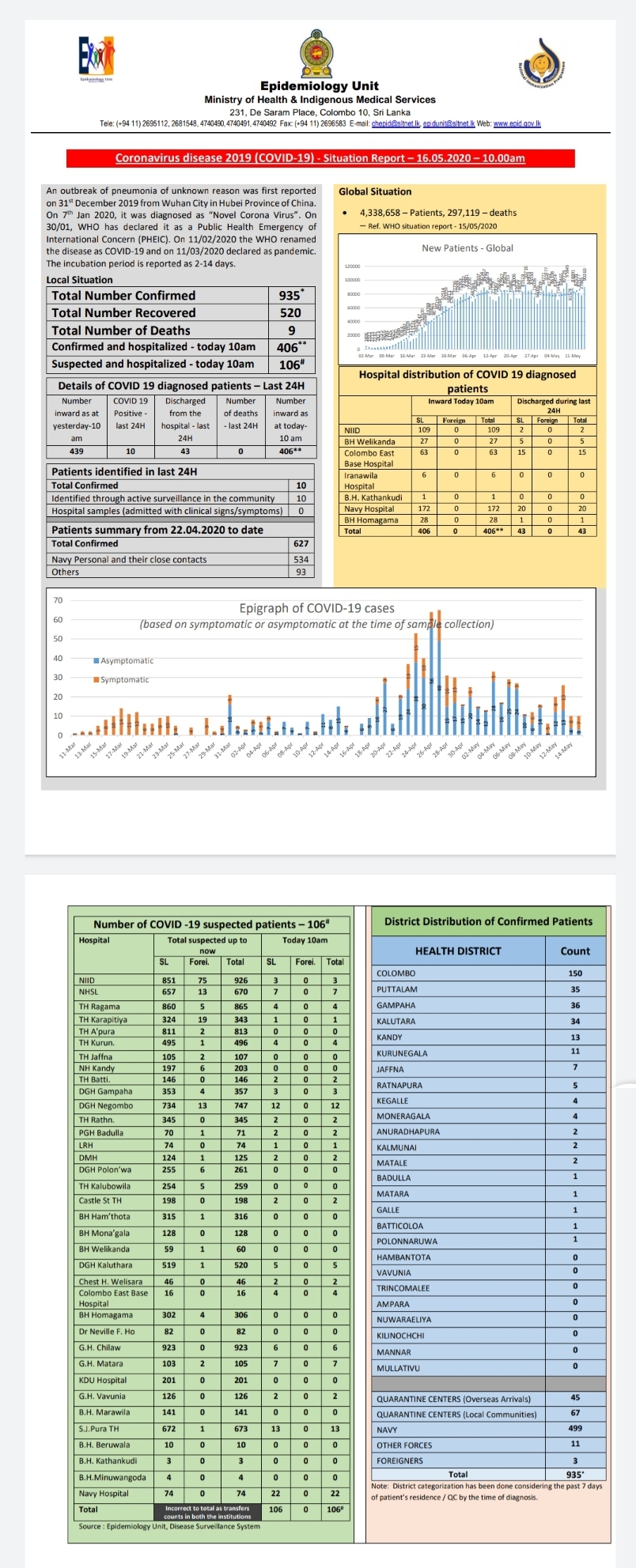The height and width of the screenshot is (1568, 636).
Task: Click the "S.J.Pura TH" hospital row
Action: point(211,1429)
